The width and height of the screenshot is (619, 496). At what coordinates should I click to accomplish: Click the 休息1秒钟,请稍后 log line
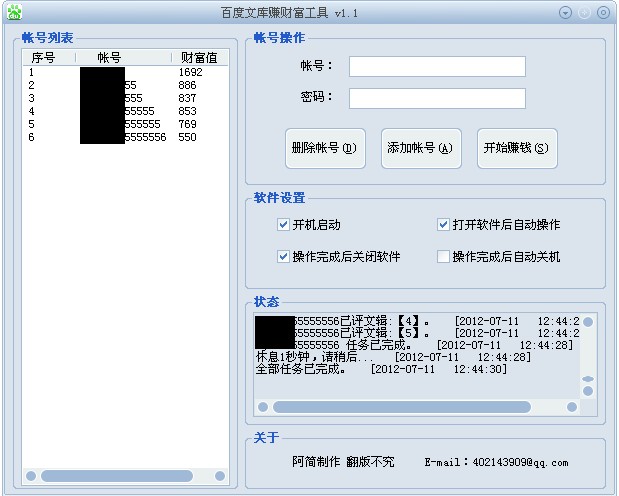[x=394, y=357]
